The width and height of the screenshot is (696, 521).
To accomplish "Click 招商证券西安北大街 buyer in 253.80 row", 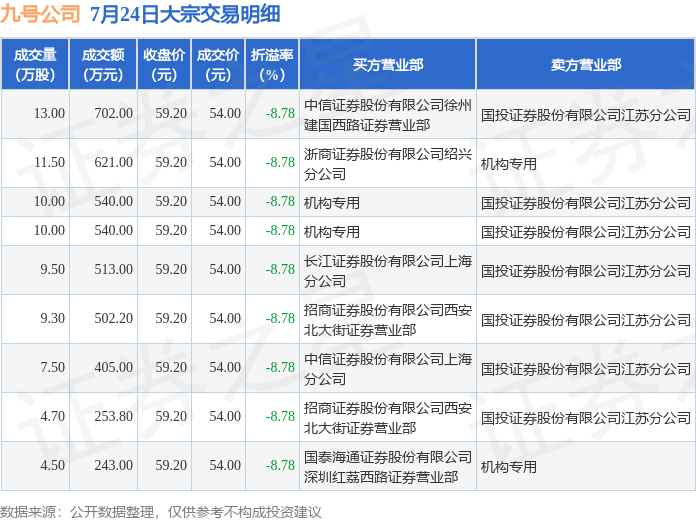I will [388, 418].
